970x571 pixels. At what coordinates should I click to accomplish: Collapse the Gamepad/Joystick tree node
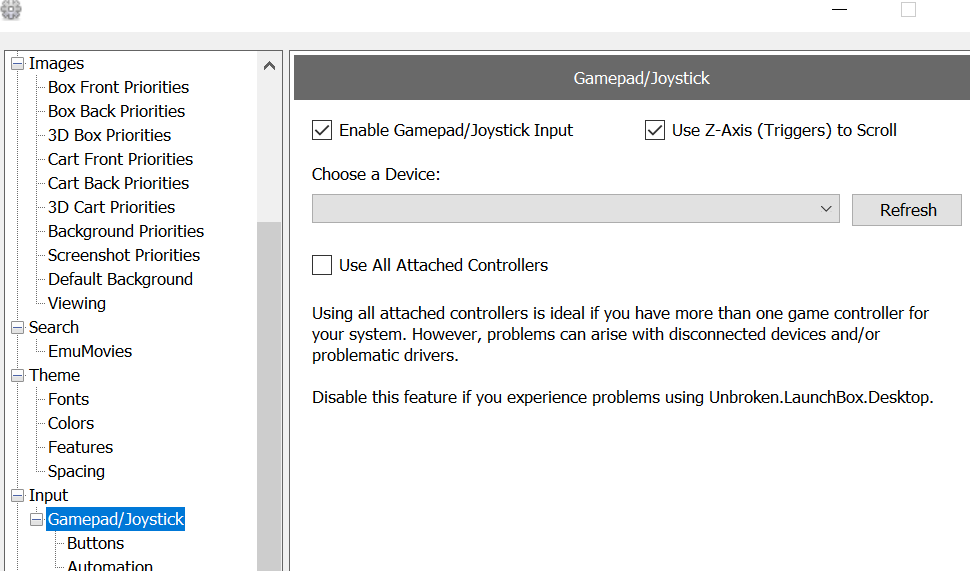click(36, 520)
